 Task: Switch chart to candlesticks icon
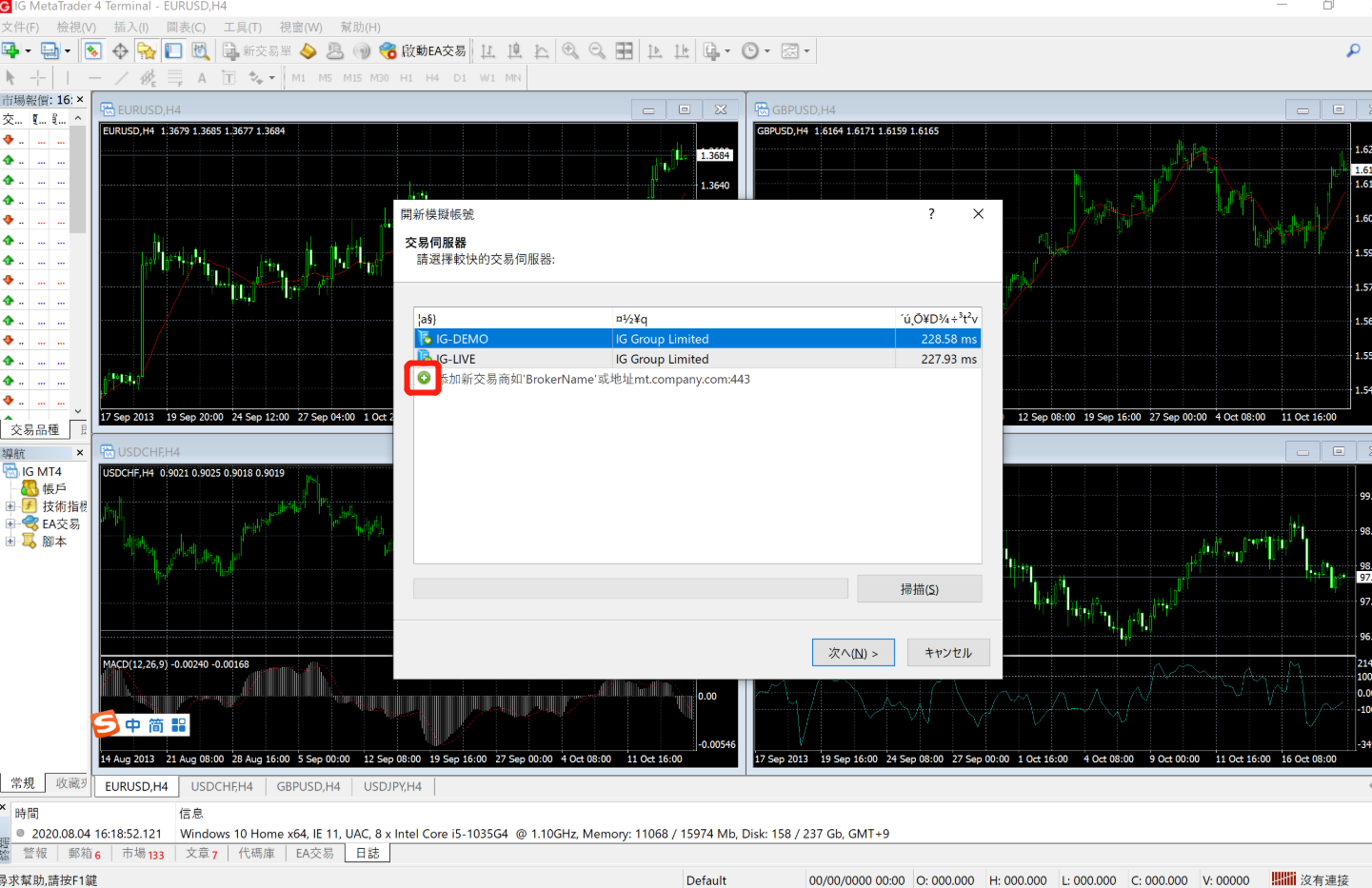coord(514,50)
